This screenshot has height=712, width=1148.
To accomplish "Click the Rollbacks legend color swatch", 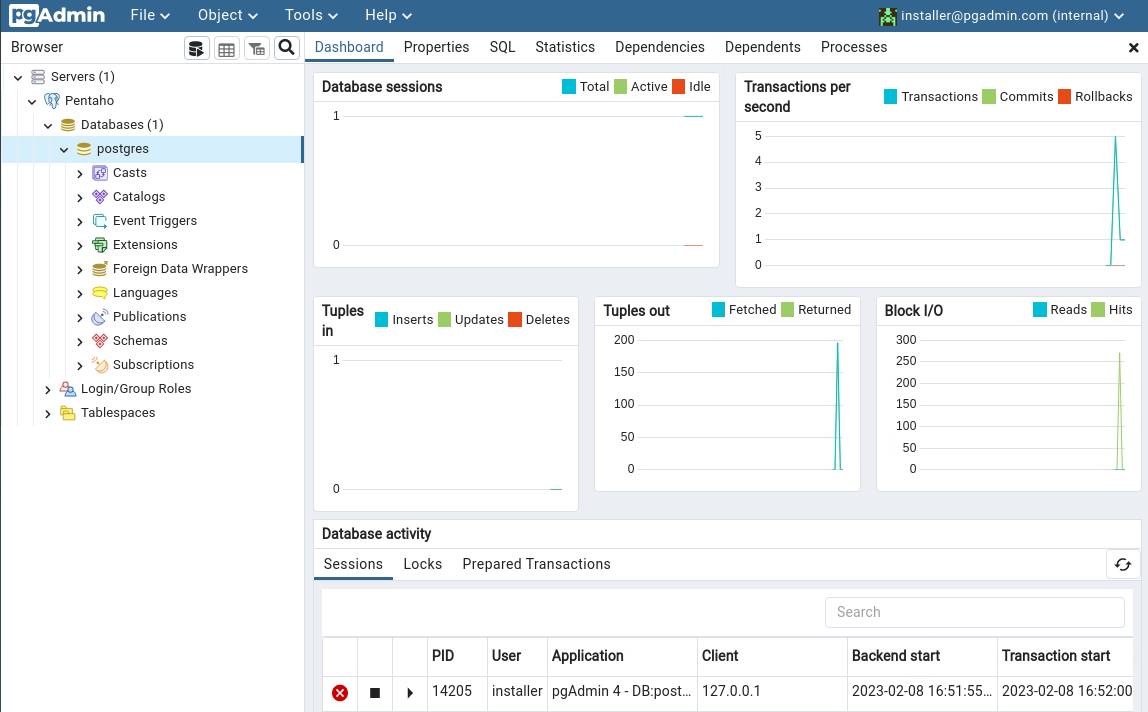I will pyautogui.click(x=1065, y=97).
